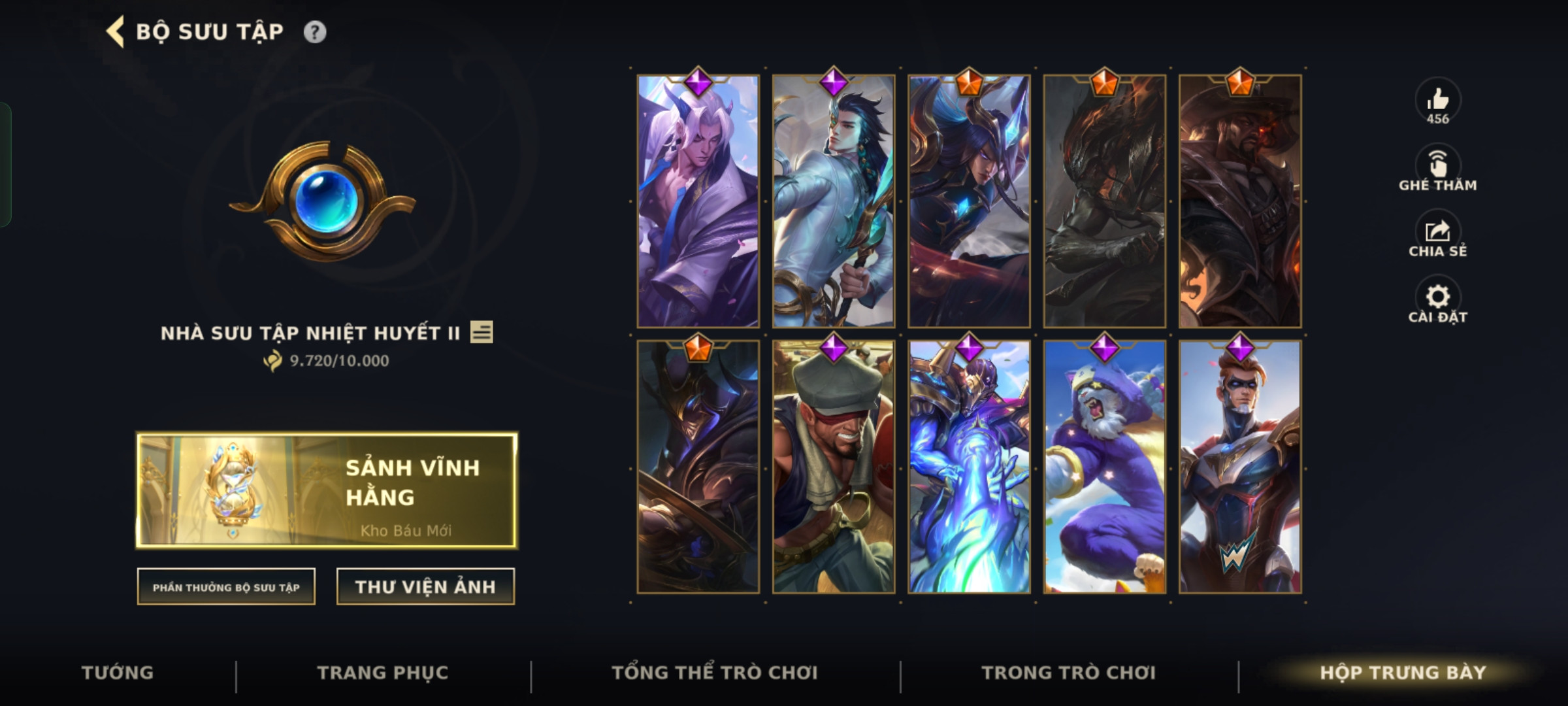Select the Hộp Trưng Bày tab

pos(1403,673)
